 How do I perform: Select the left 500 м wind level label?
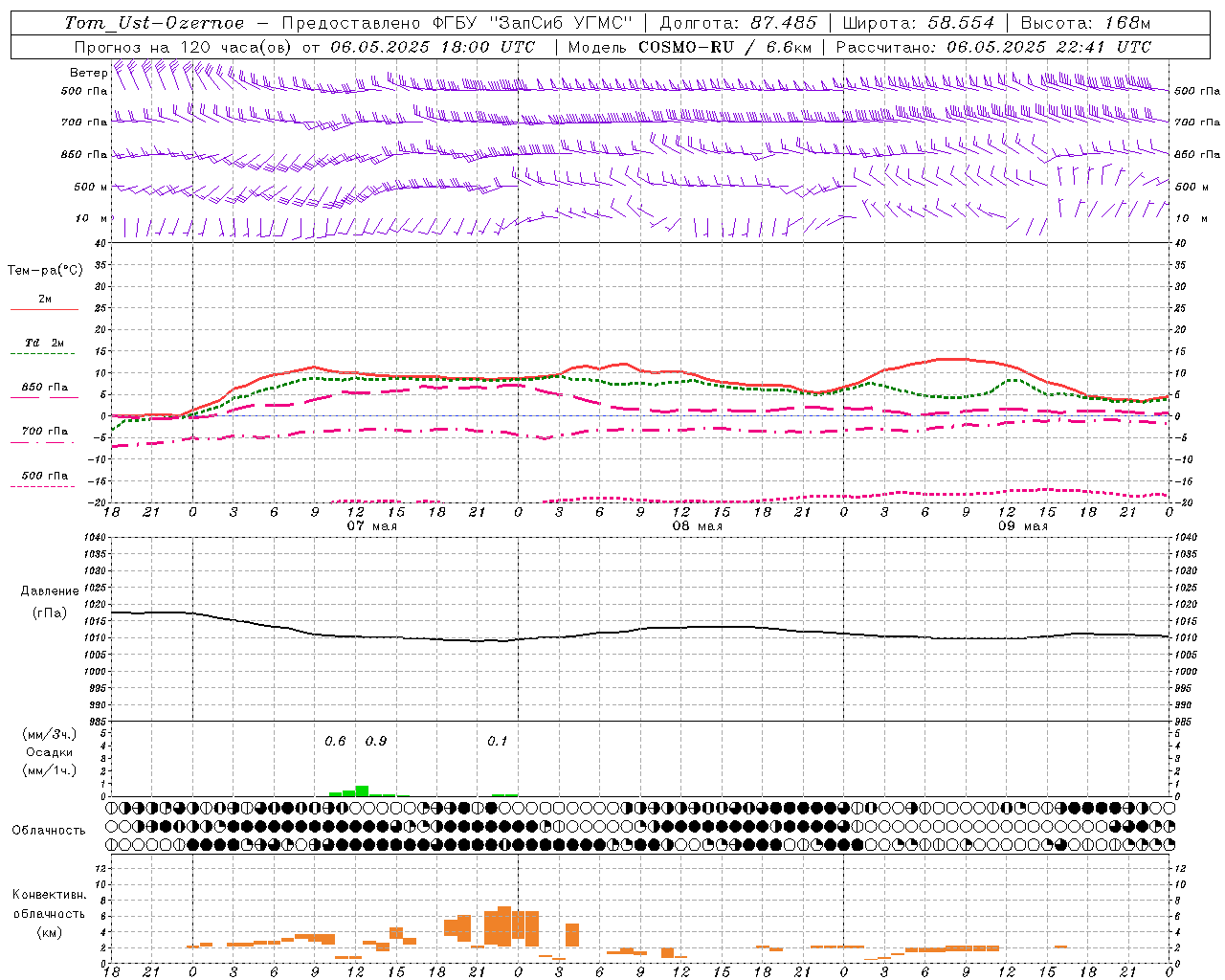pos(91,187)
